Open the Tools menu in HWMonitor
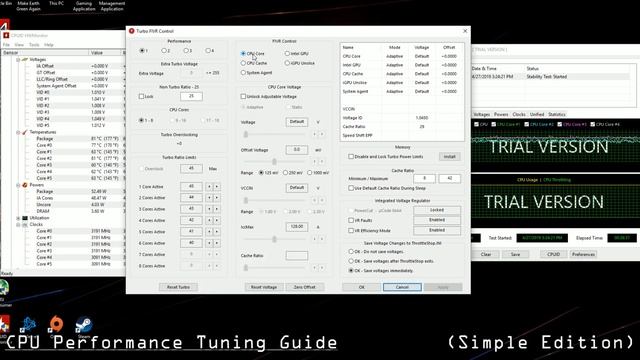The width and height of the screenshot is (640, 360). [34, 44]
